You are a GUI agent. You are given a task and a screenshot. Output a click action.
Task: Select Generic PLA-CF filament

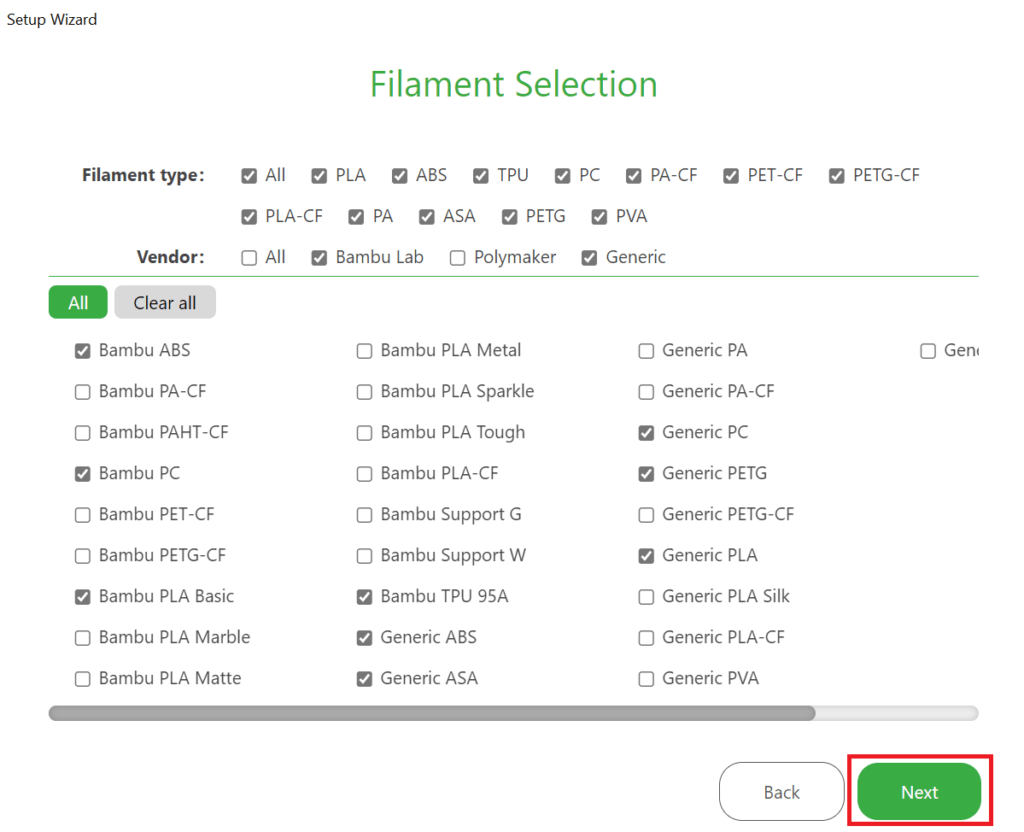click(x=646, y=638)
